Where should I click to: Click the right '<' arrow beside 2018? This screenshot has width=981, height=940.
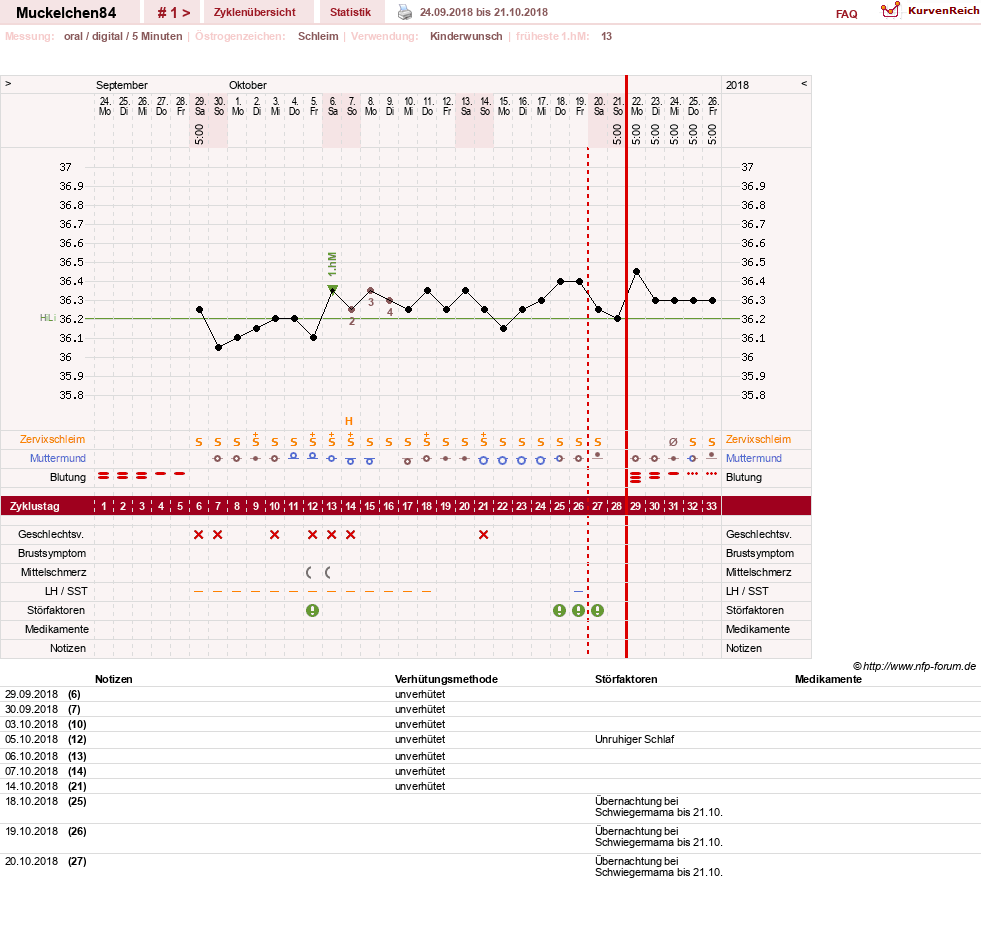click(804, 83)
